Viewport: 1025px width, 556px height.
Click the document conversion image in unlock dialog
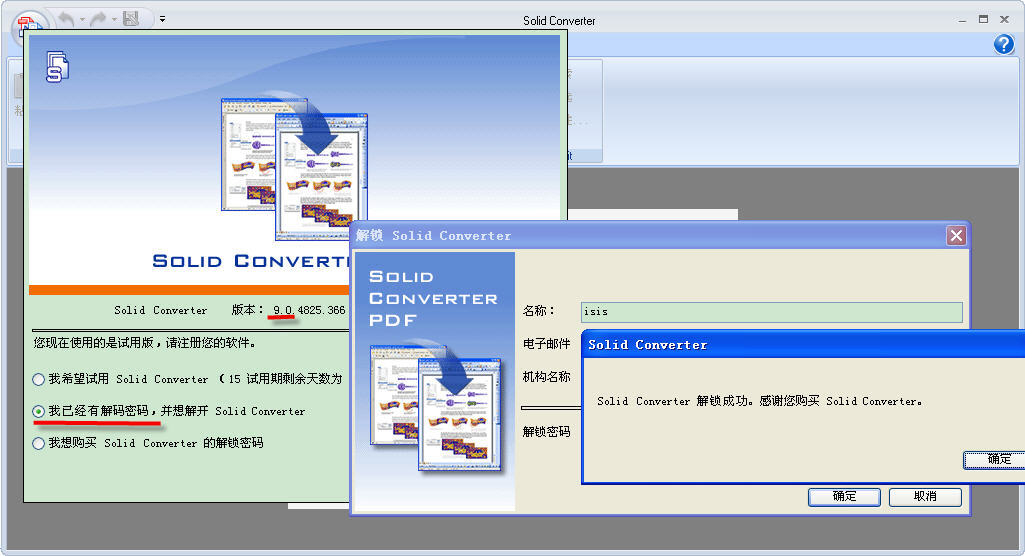pyautogui.click(x=435, y=406)
